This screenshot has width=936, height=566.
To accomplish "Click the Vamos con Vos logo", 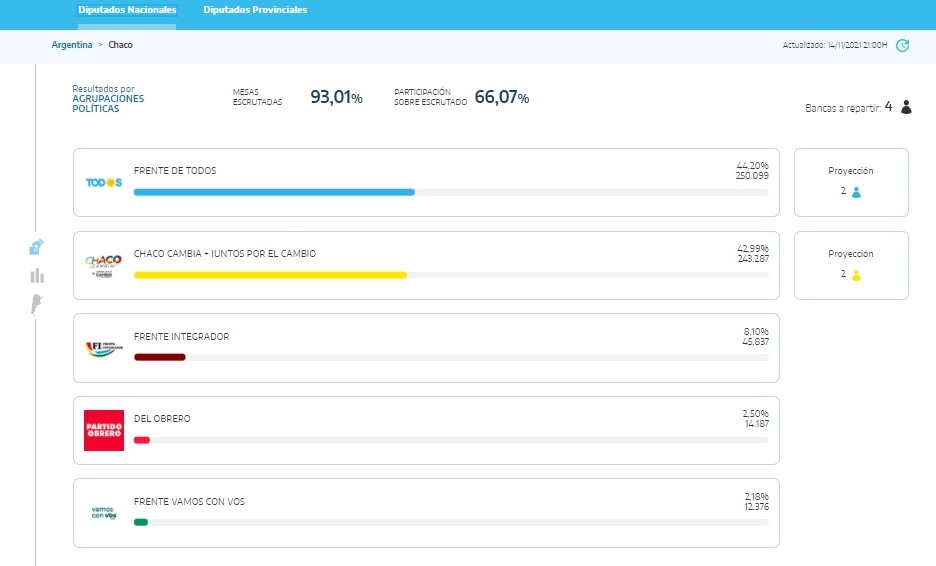I will [104, 513].
